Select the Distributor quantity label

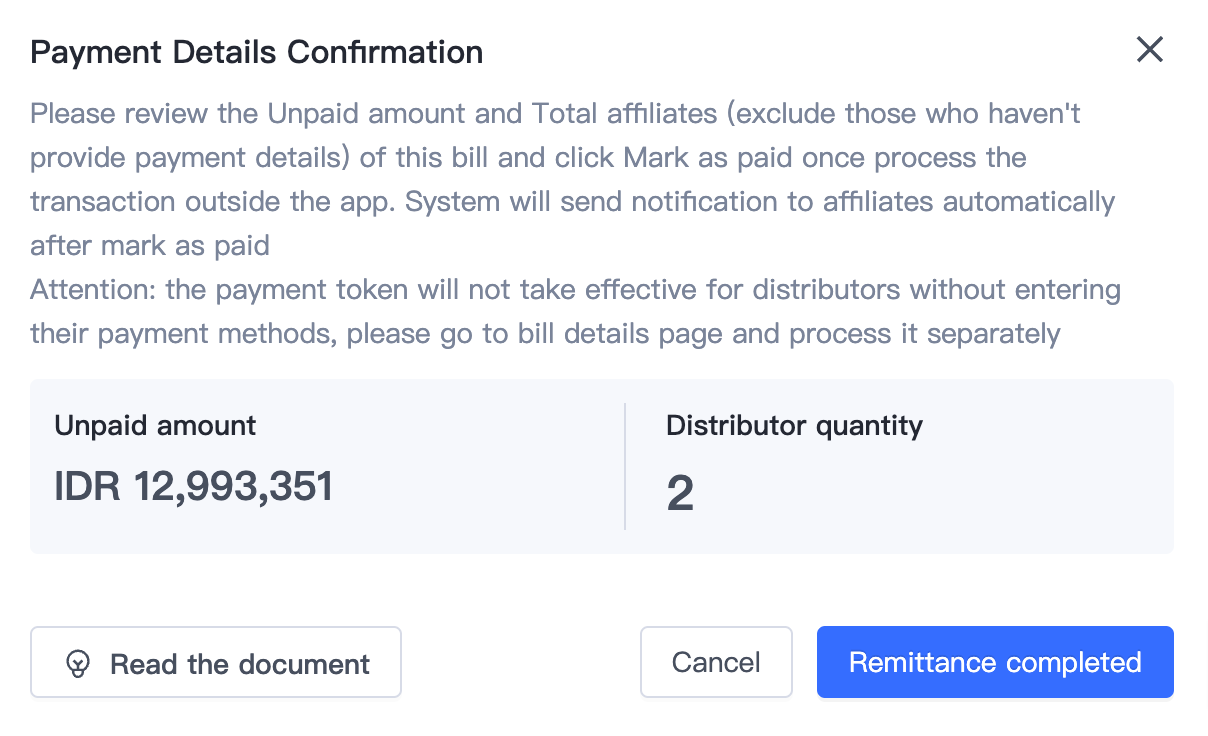[794, 425]
